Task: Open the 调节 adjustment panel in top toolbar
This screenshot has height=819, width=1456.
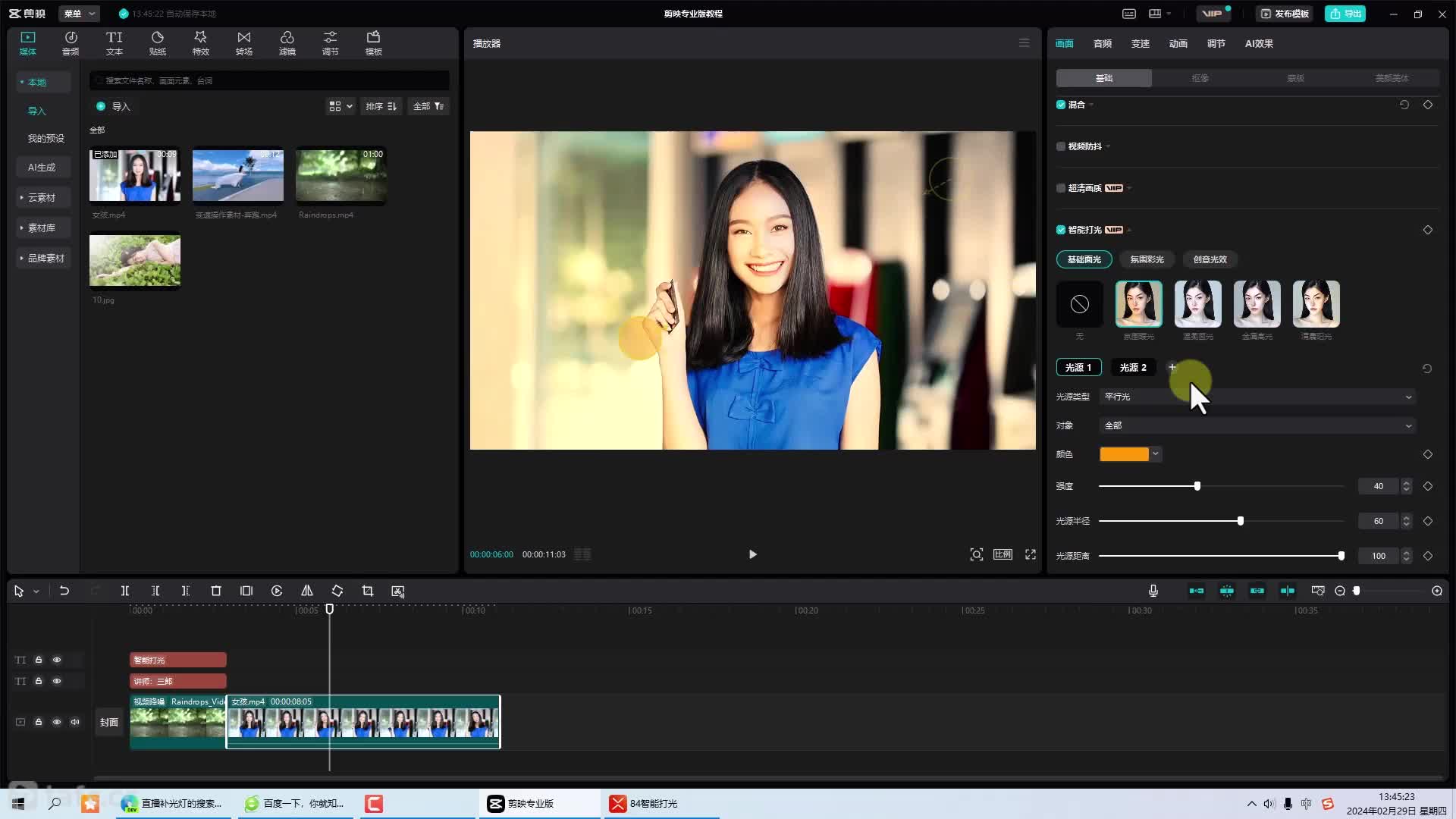Action: 331,43
